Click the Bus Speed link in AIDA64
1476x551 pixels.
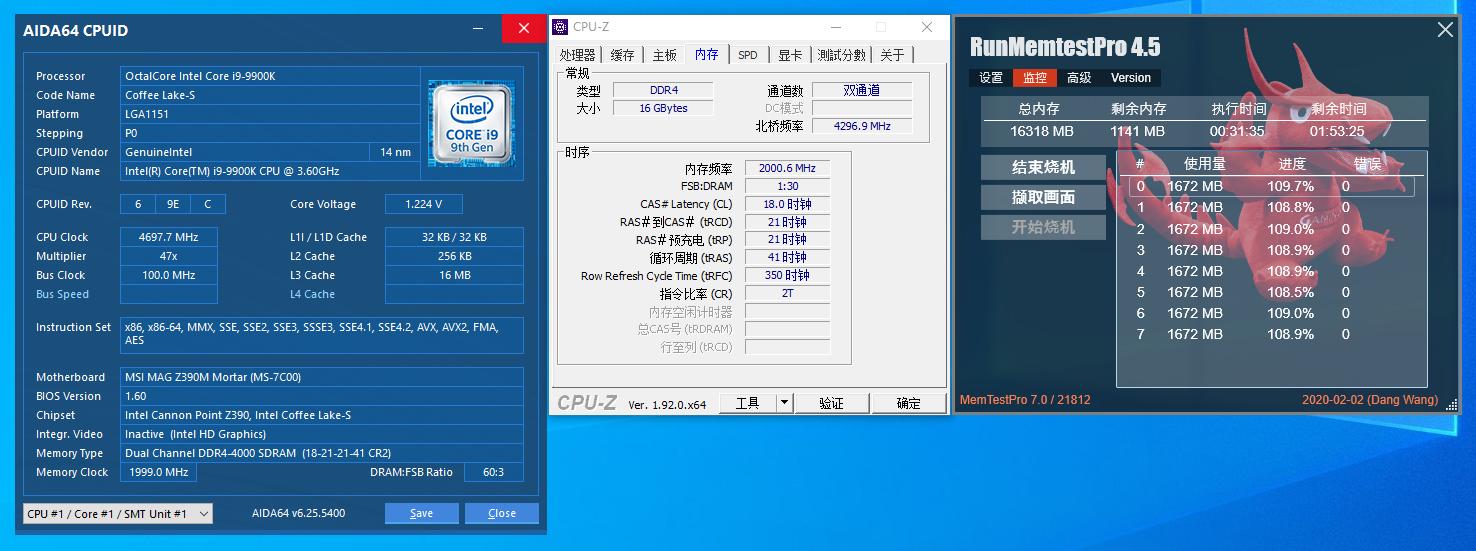point(62,294)
